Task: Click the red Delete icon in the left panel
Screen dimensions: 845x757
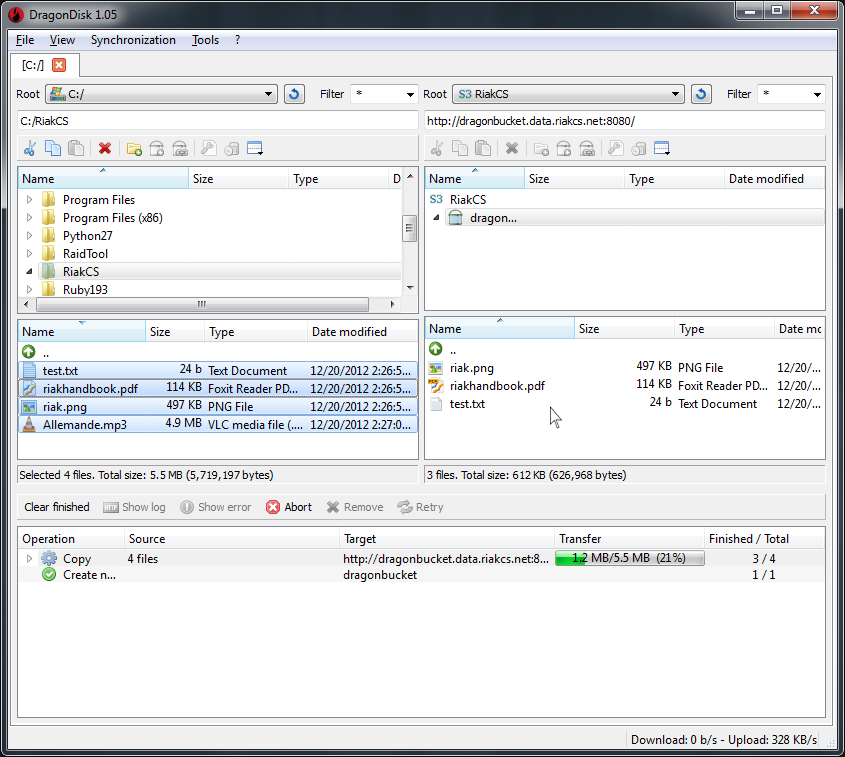Action: click(104, 148)
